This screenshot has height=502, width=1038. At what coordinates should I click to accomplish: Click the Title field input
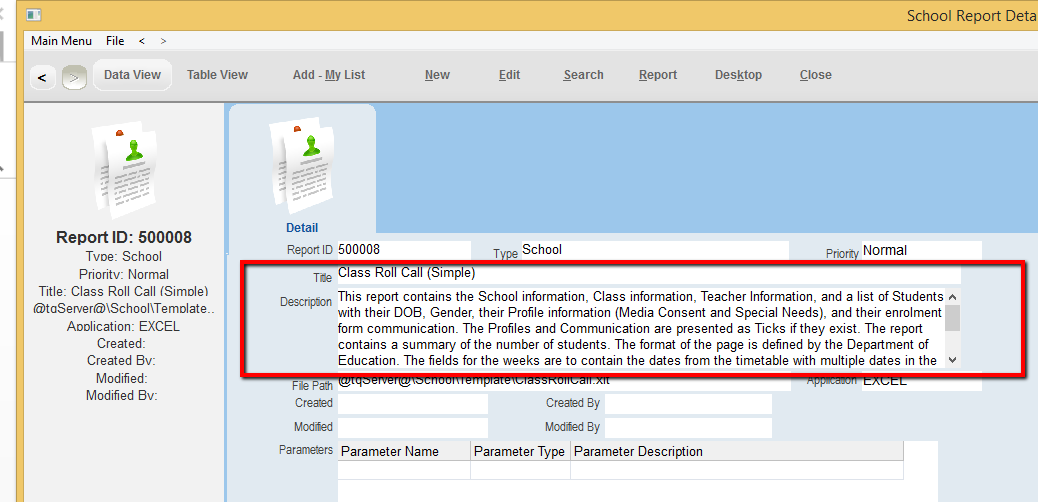tap(648, 273)
